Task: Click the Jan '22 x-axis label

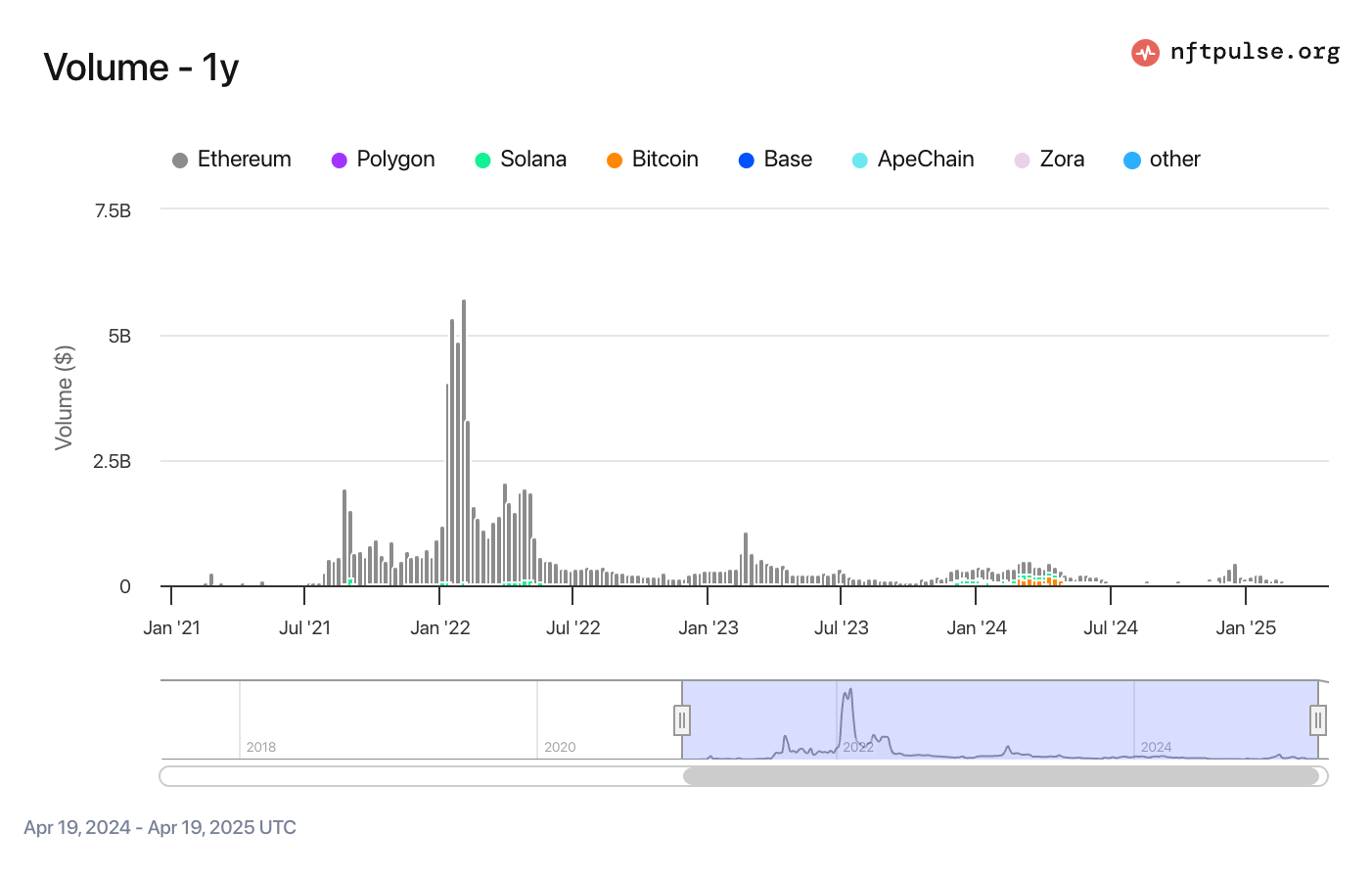Action: pyautogui.click(x=440, y=628)
